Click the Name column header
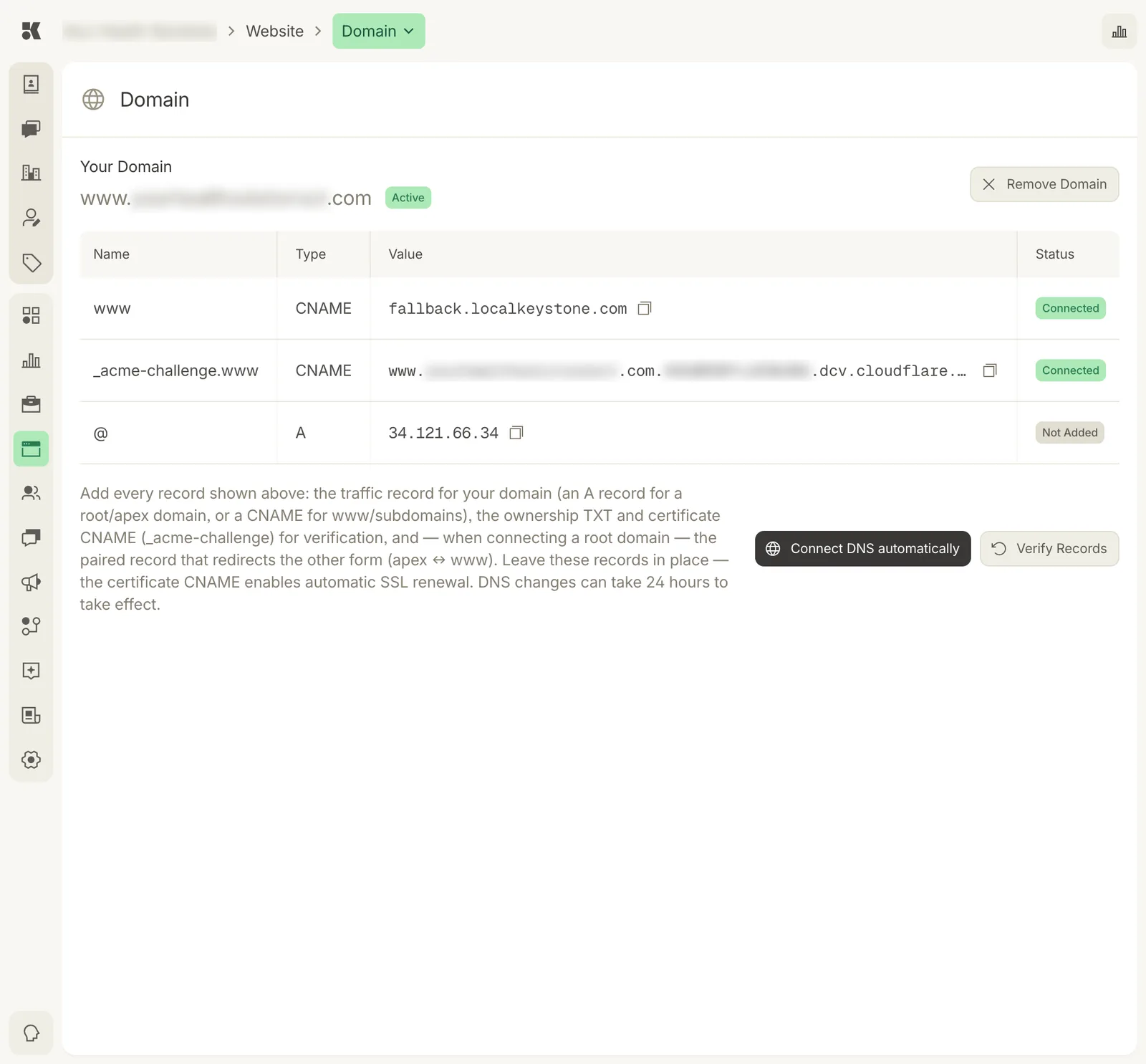 coord(111,254)
